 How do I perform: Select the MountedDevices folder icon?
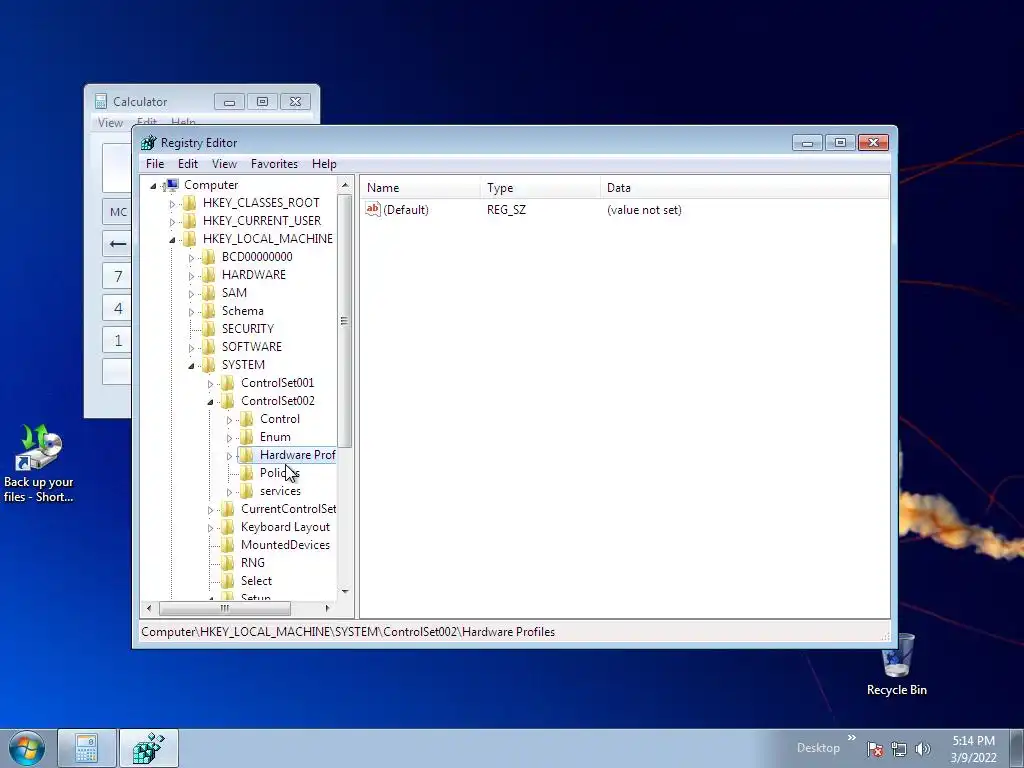tap(227, 545)
